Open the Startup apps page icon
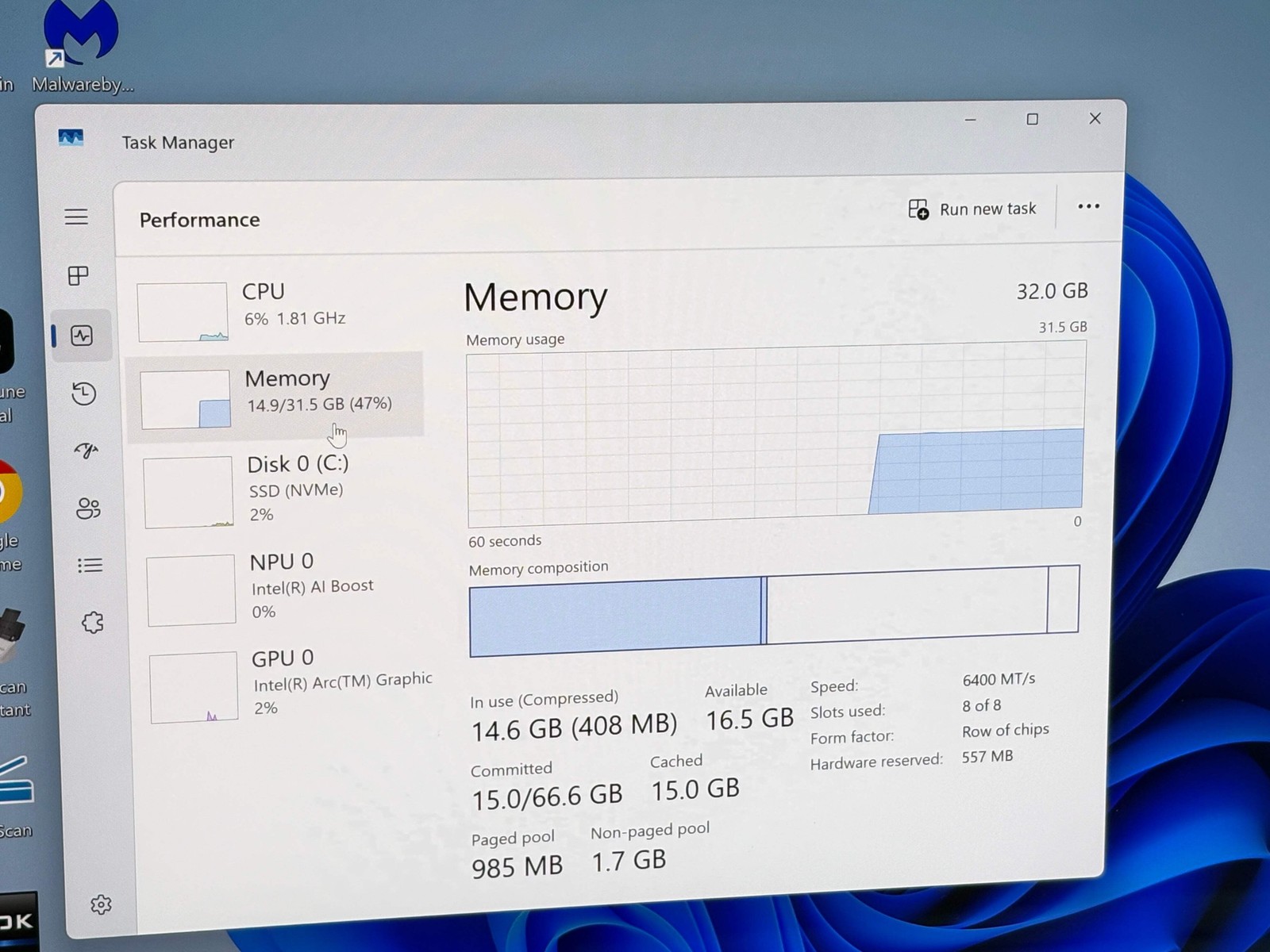1270x952 pixels. pos(87,451)
